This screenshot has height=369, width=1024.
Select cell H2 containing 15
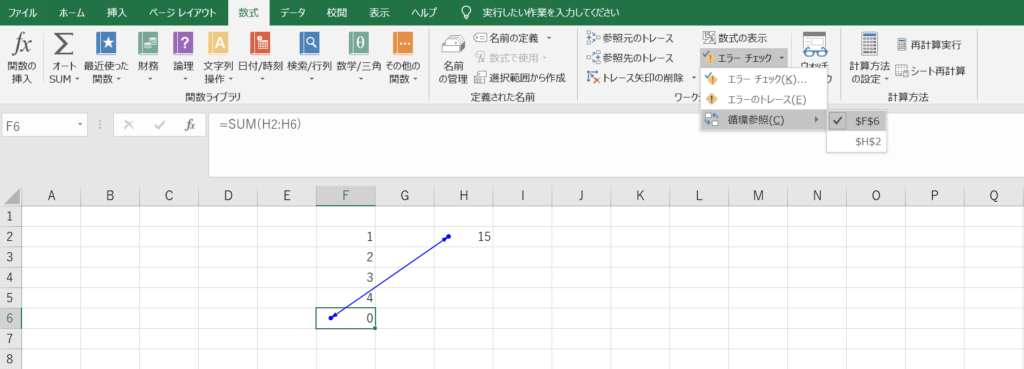tap(464, 237)
